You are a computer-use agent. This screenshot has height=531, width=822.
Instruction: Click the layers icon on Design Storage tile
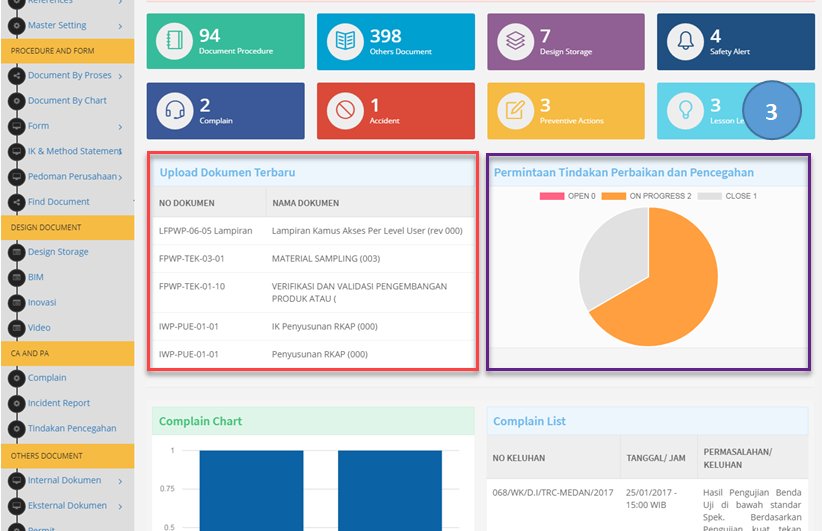(515, 41)
